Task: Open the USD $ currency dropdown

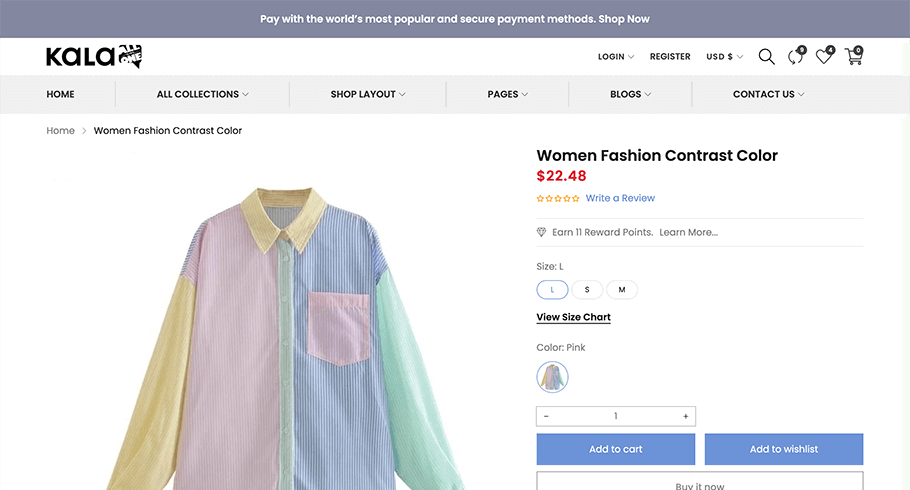Action: (x=724, y=57)
